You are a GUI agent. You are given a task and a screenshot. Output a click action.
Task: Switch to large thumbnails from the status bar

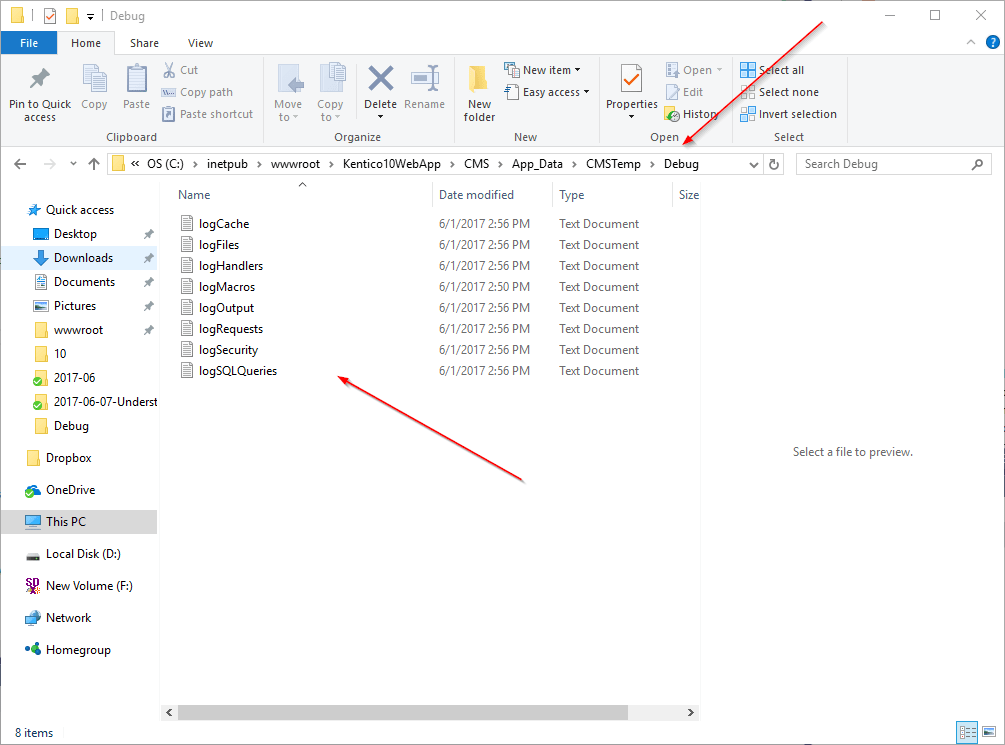(x=988, y=732)
